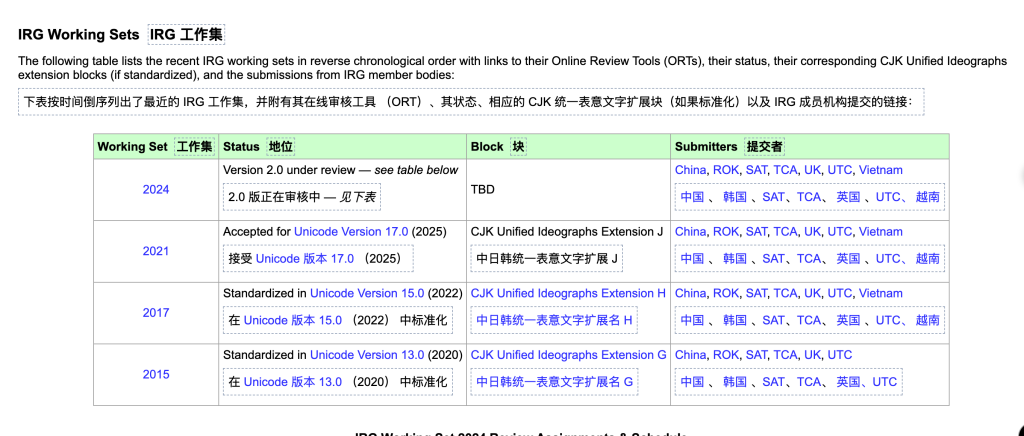
Task: Click the English 'UTC' submitter link in 2015 row
Action: (840, 355)
